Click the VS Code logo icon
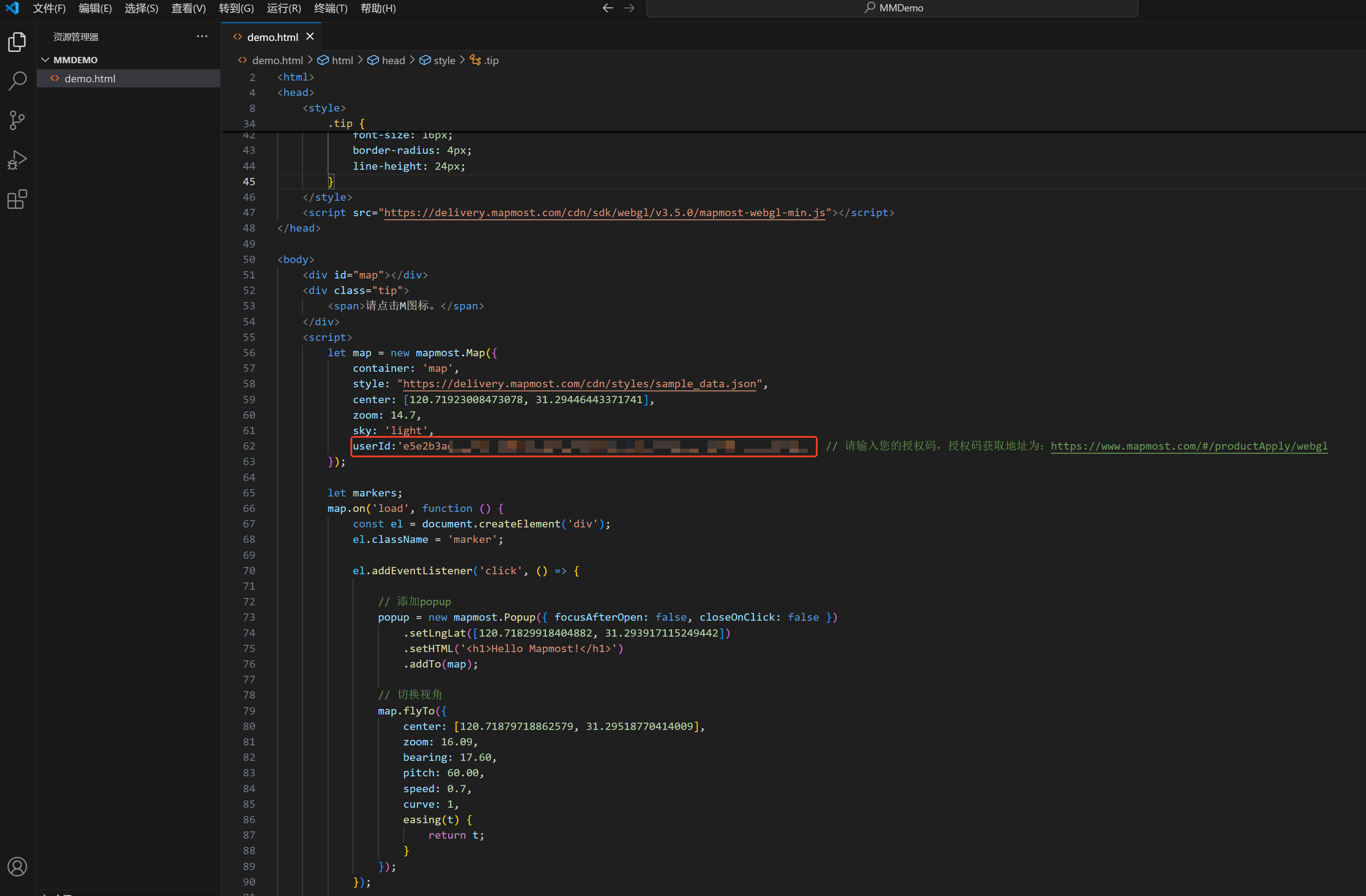 [x=12, y=8]
